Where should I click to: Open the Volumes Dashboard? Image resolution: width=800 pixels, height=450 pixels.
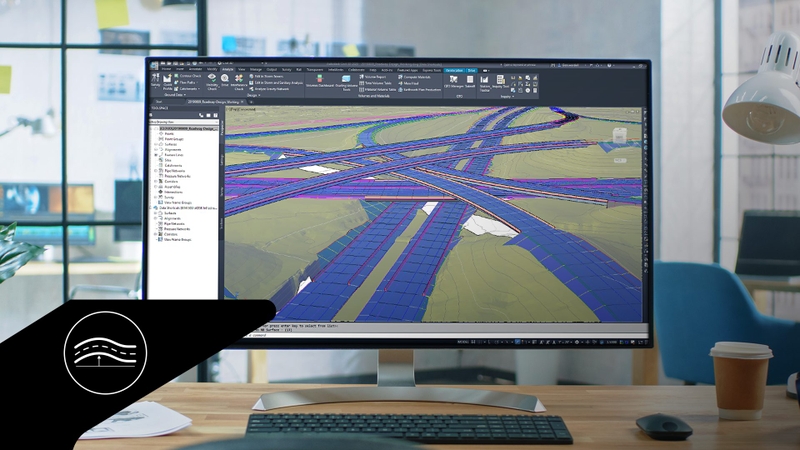pyautogui.click(x=320, y=81)
